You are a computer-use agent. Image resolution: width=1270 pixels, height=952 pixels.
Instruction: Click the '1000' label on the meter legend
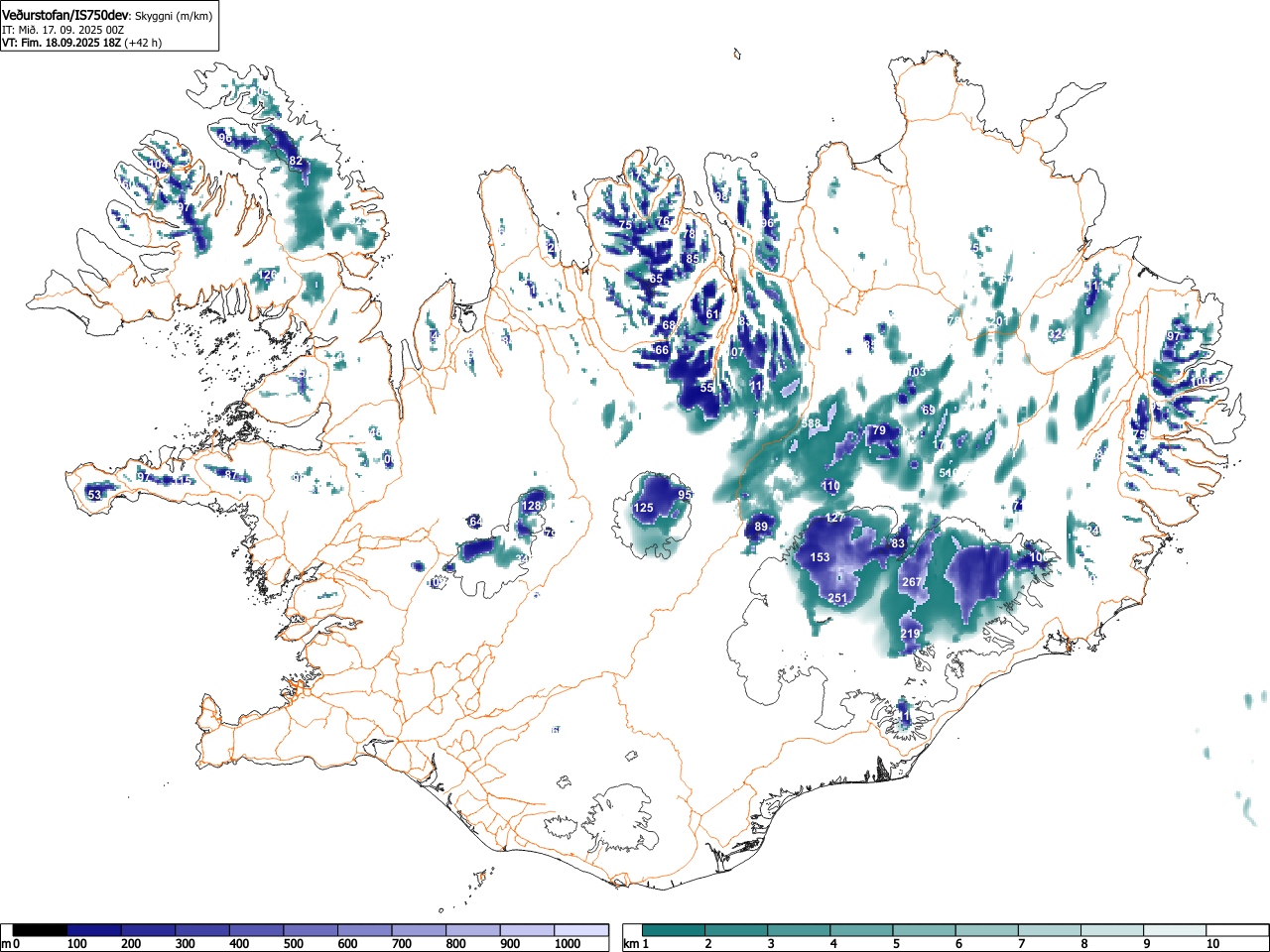point(568,944)
